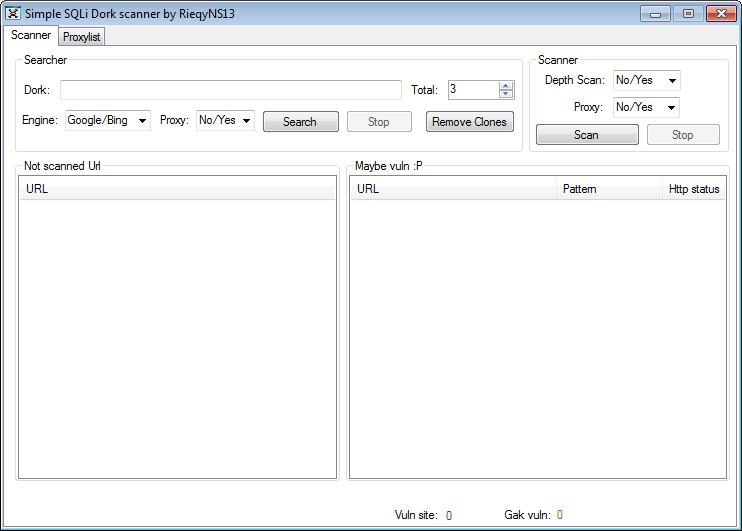Start scanning with the Scan button
Screen dimensions: 742x531
587,135
